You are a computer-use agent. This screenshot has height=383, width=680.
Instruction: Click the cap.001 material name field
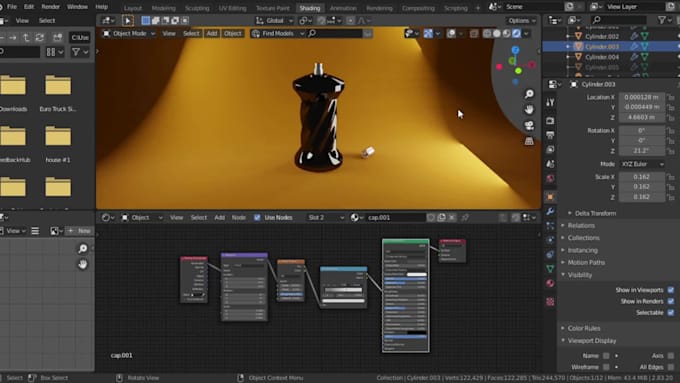pos(395,217)
